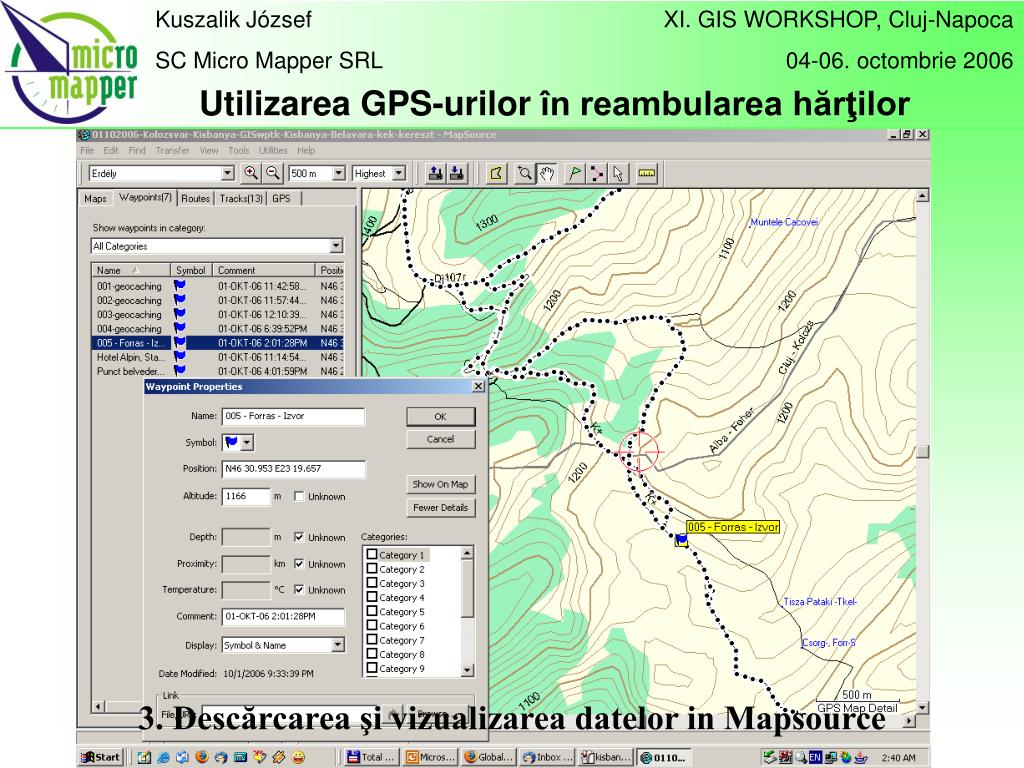The width and height of the screenshot is (1024, 768).
Task: Uncheck the Proximity Unknown checkbox
Action: (299, 564)
